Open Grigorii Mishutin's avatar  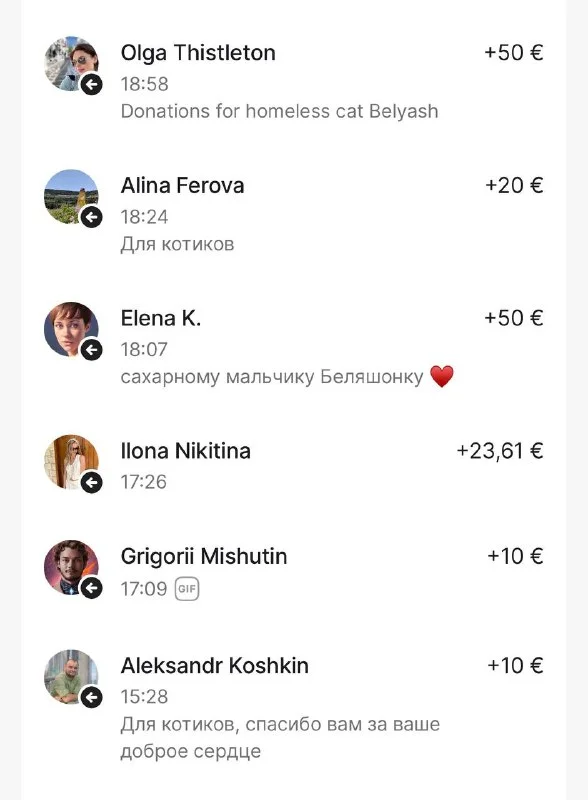(71, 567)
